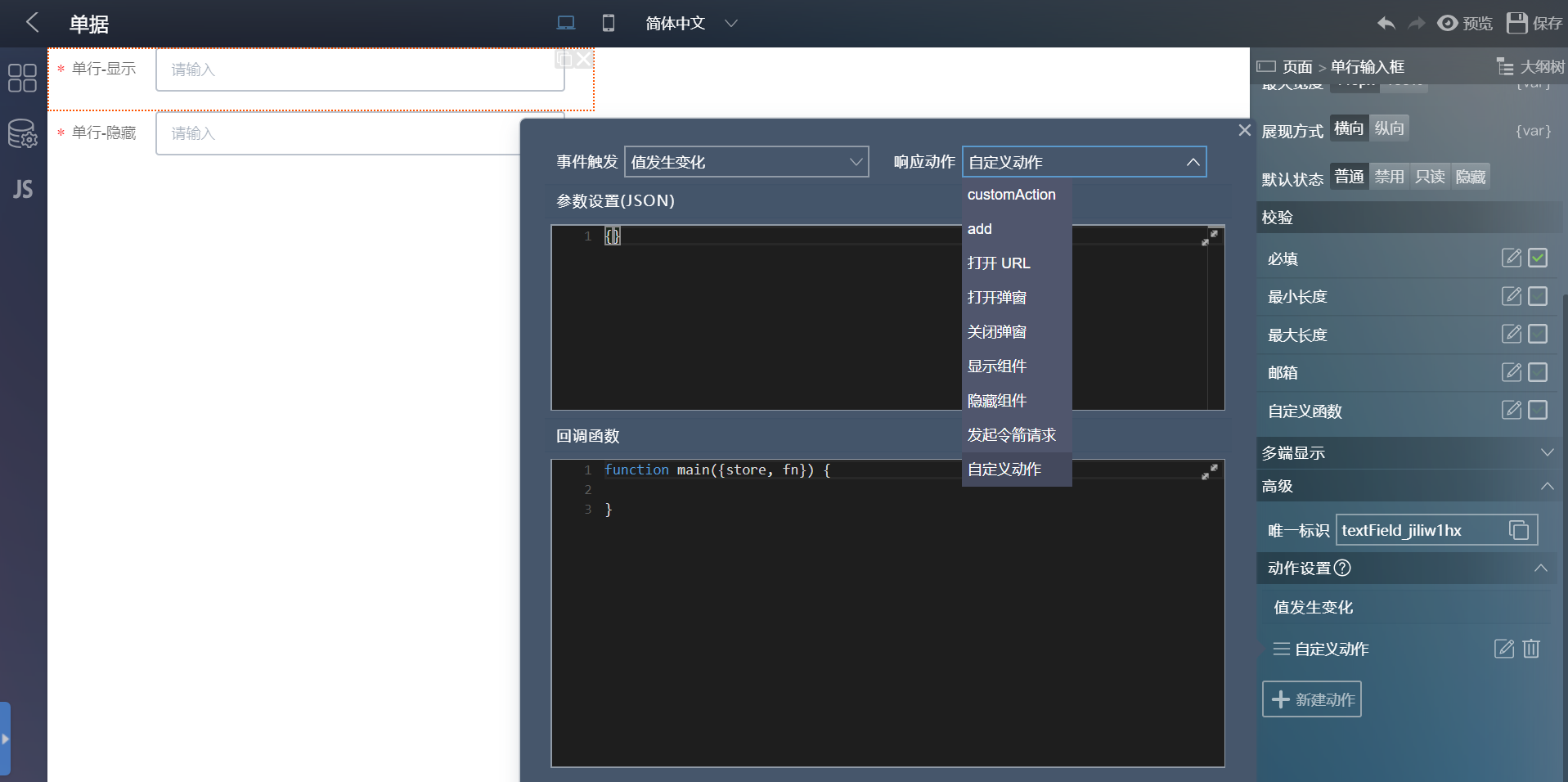Switch to desktop preview mode icon
The height and width of the screenshot is (782, 1568).
click(x=565, y=23)
